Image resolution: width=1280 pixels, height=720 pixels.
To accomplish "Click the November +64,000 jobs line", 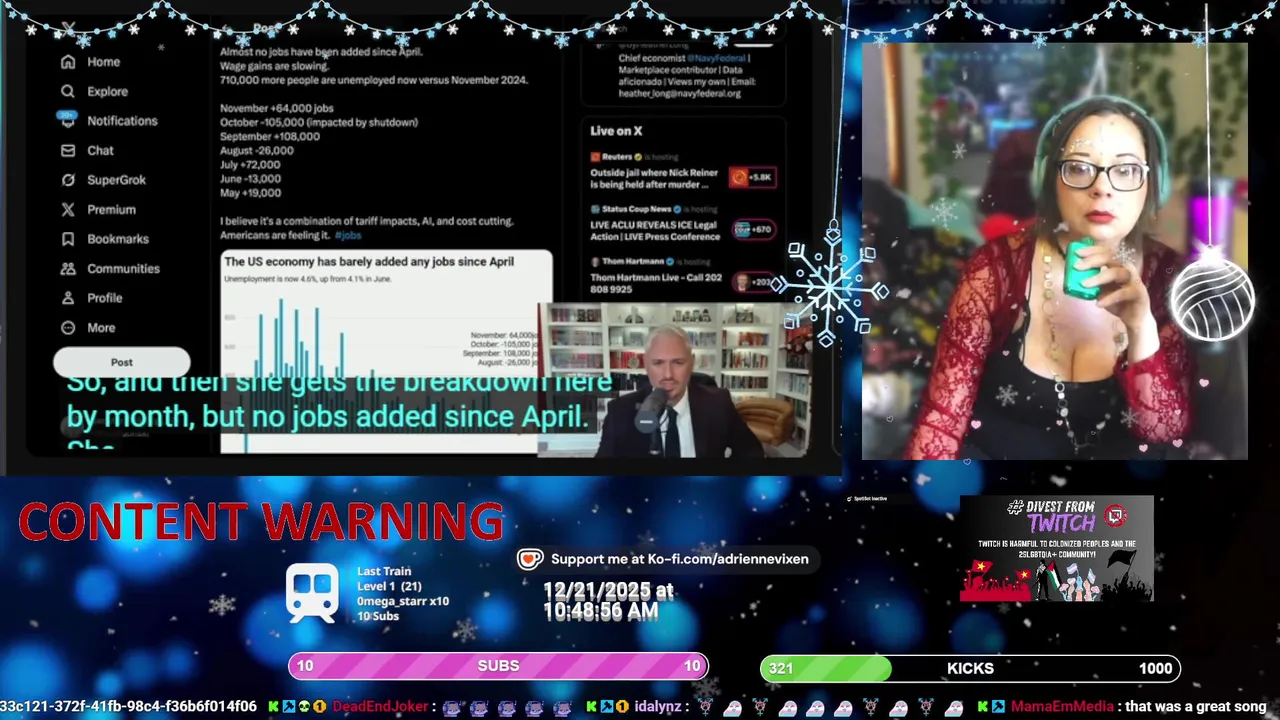I will pos(277,108).
